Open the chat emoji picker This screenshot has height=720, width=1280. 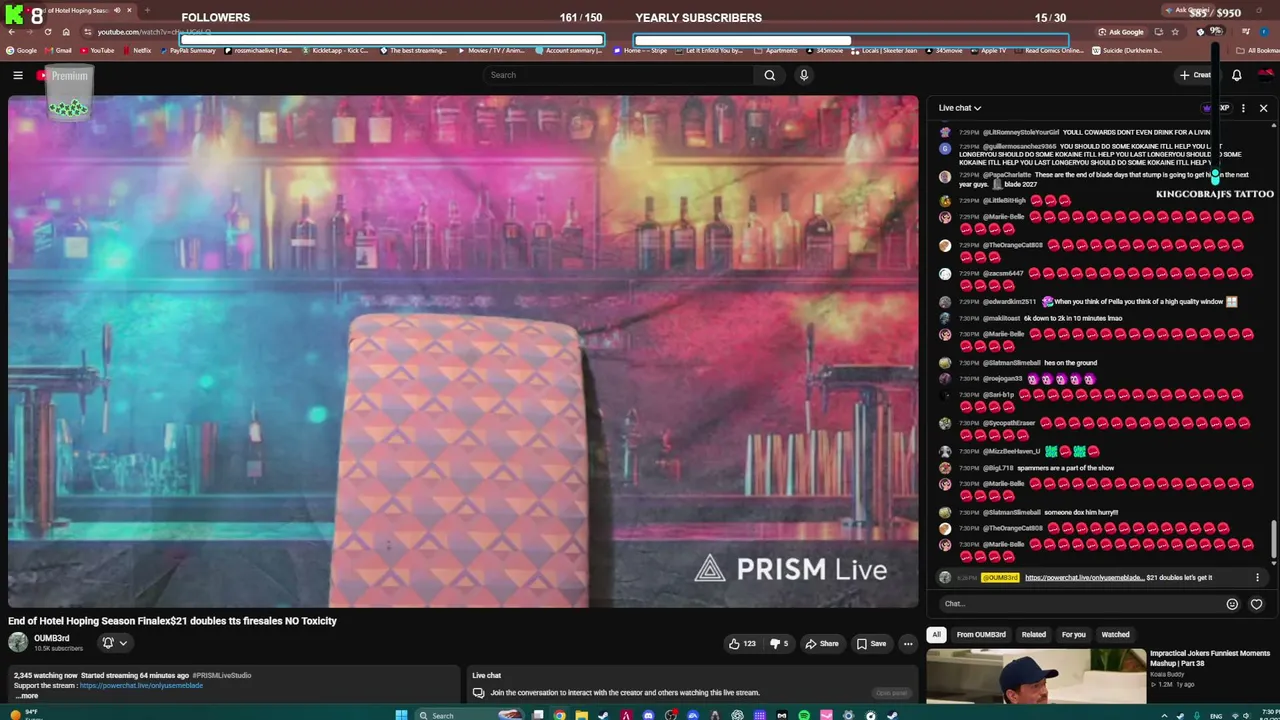[x=1232, y=604]
